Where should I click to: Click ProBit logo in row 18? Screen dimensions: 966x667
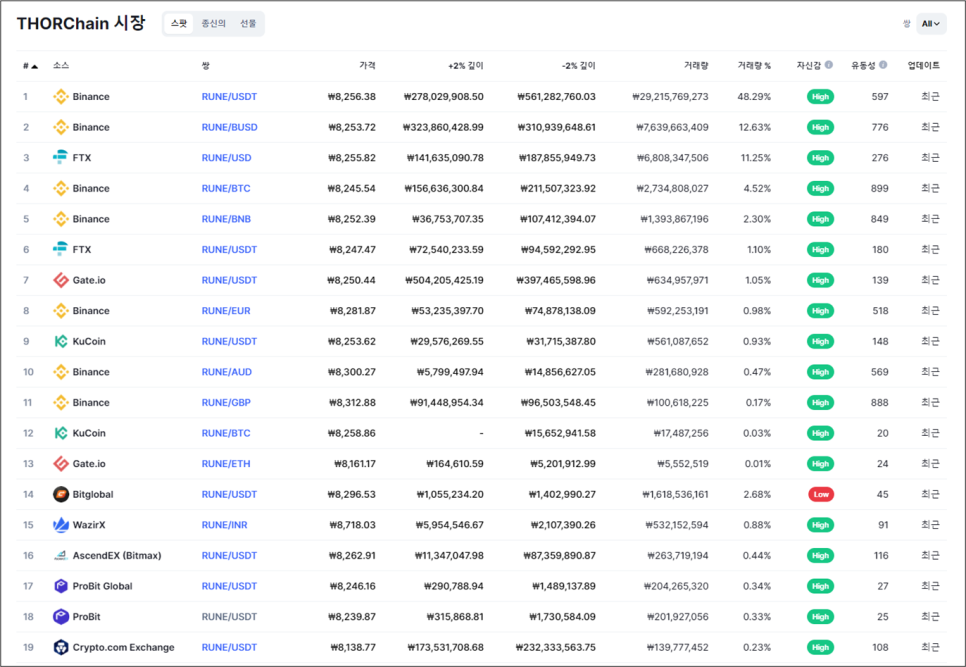coord(60,616)
